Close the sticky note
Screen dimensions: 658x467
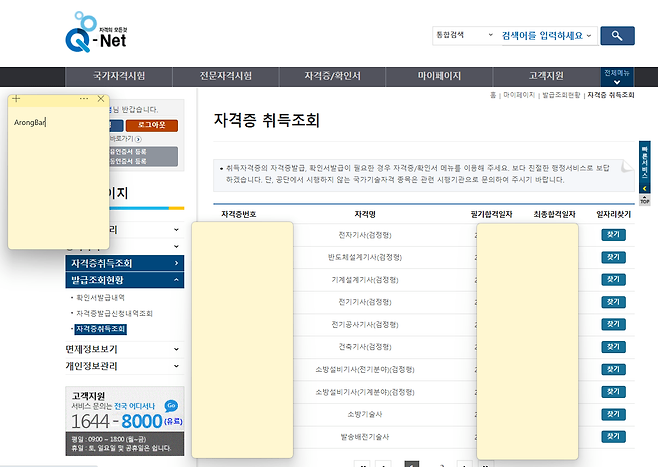(101, 99)
